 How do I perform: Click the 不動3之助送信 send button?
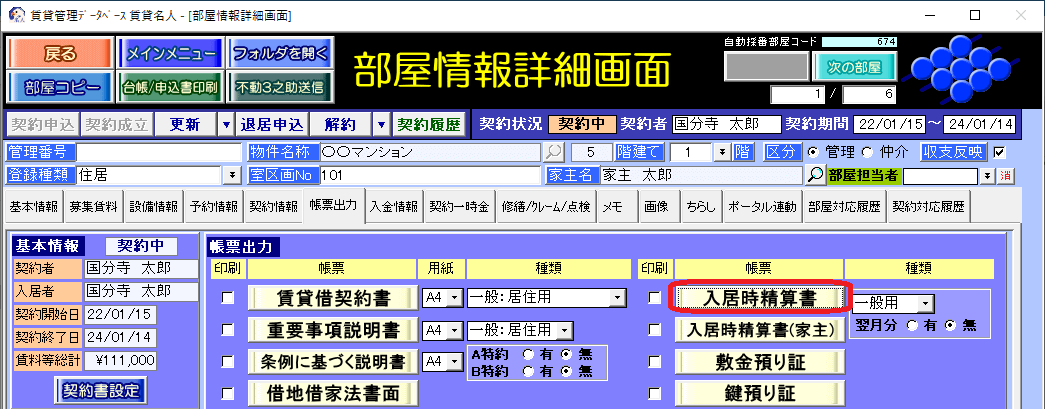279,87
